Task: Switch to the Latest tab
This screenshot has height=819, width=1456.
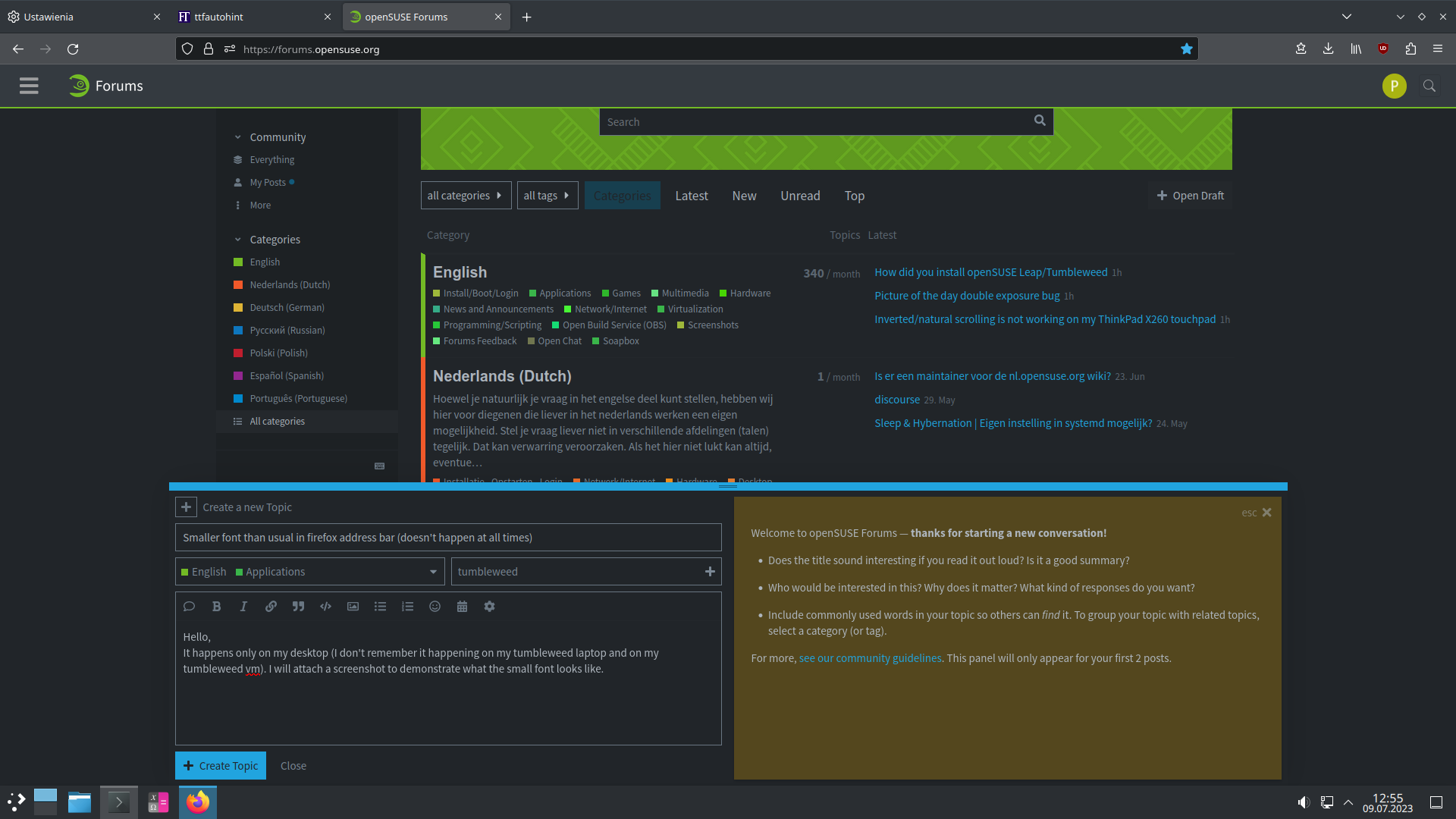Action: pos(691,196)
